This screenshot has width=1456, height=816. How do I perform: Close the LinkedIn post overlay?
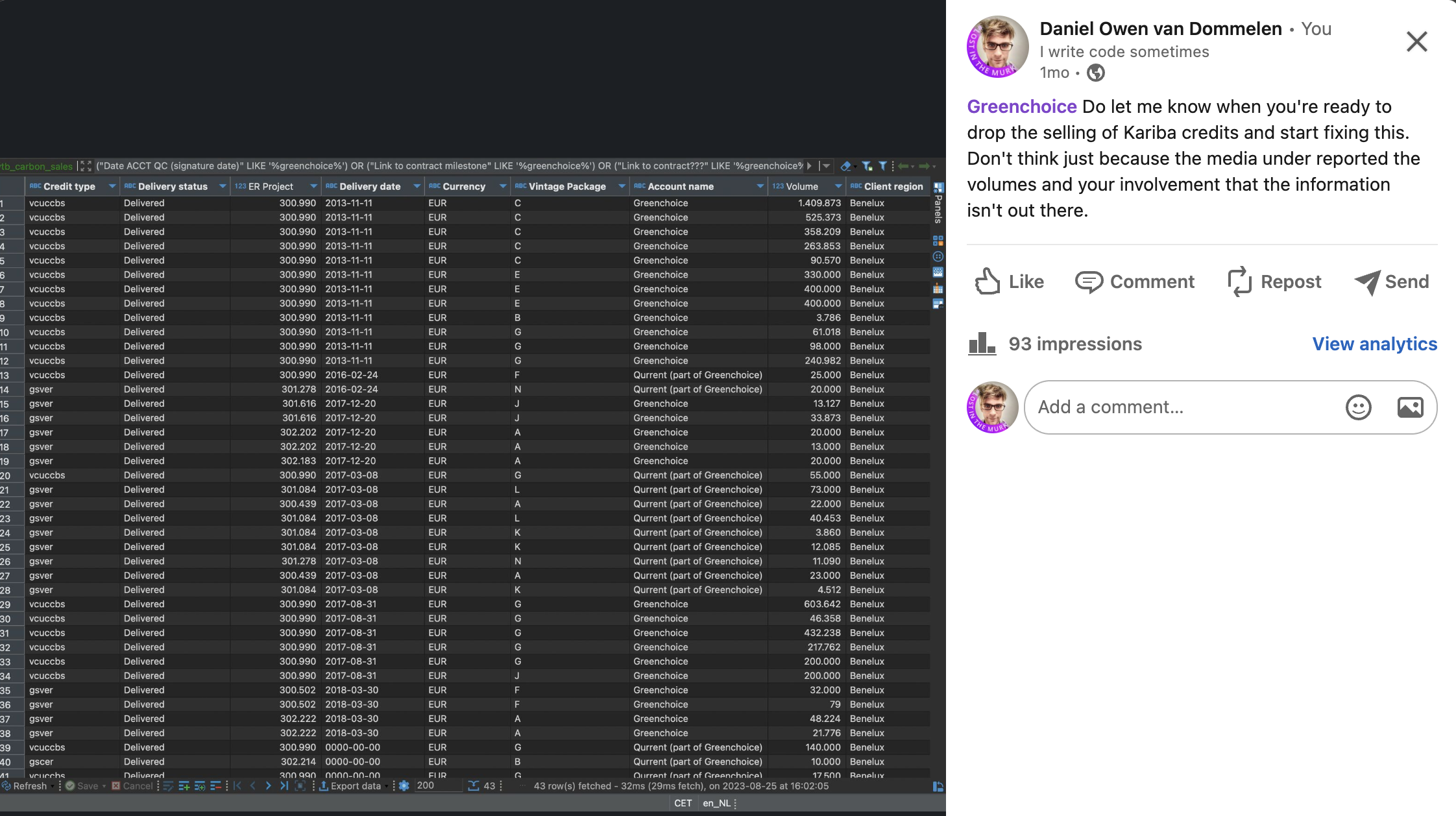point(1416,42)
